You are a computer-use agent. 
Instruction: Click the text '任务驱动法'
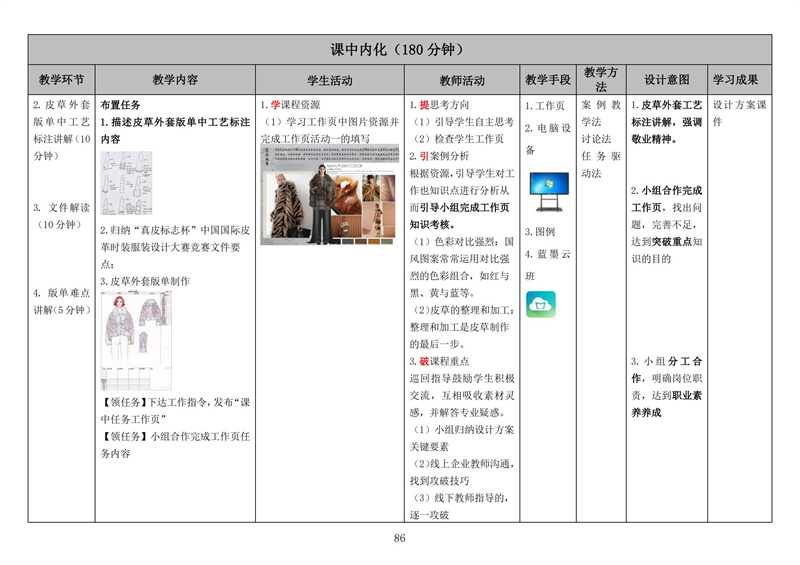pos(601,164)
